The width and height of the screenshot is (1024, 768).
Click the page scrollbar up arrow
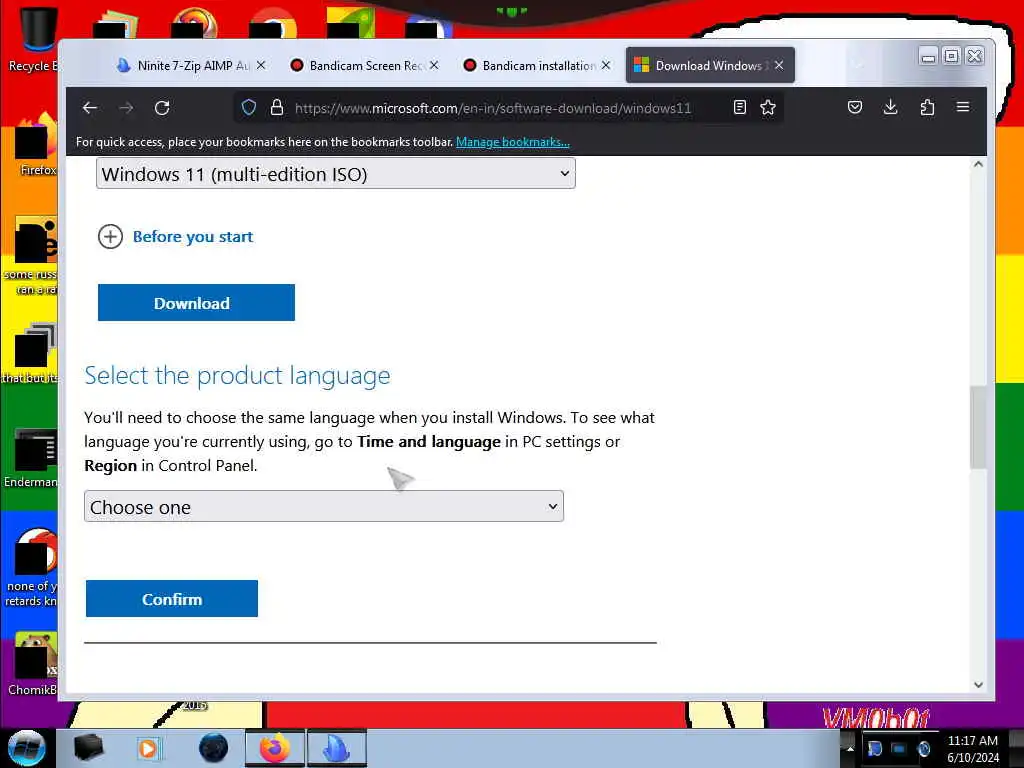(978, 165)
